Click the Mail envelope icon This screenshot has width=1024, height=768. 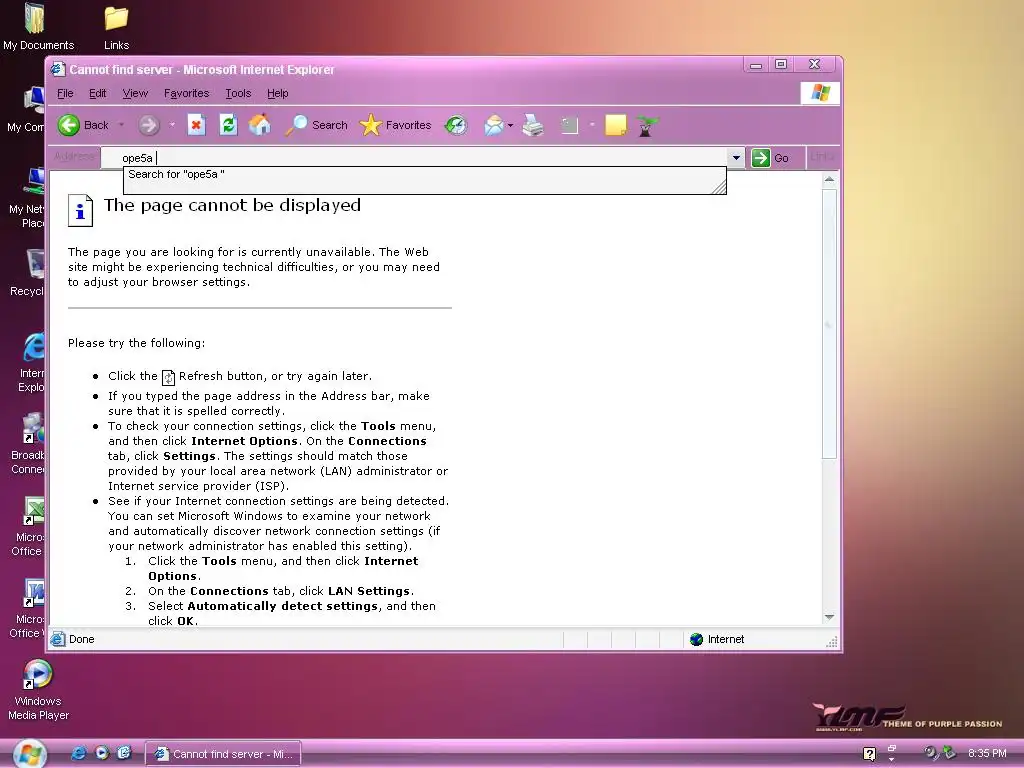click(494, 125)
